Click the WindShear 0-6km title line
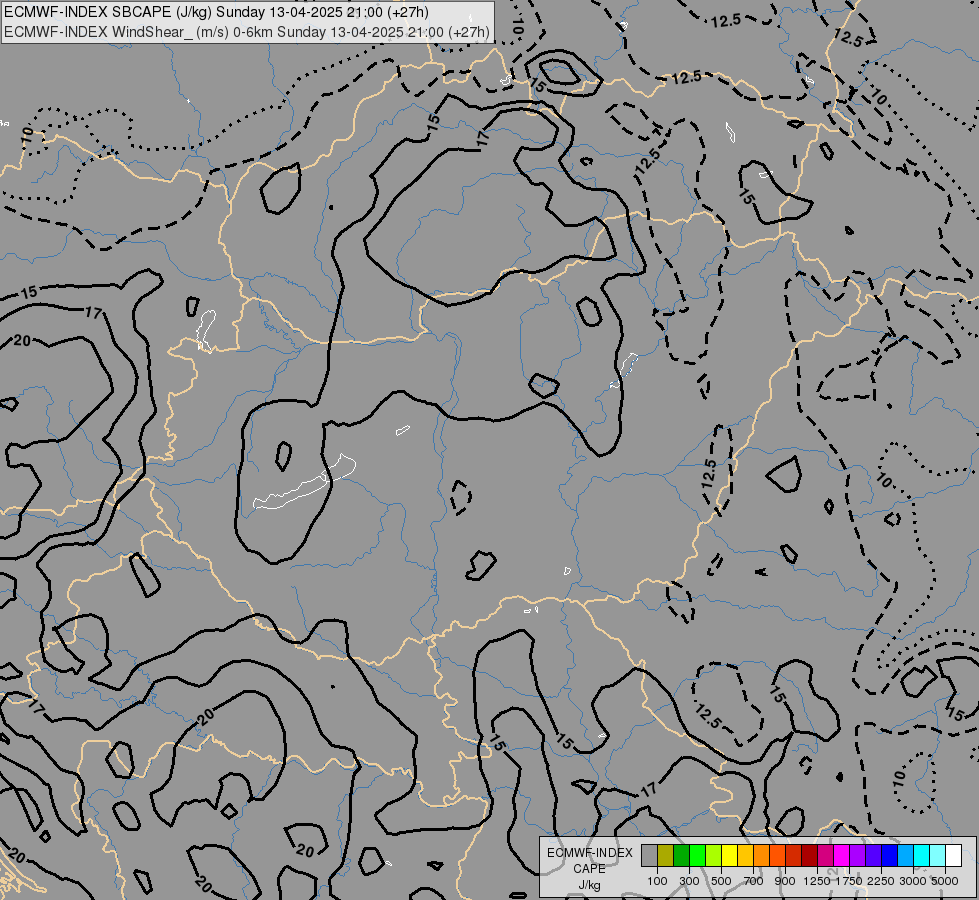This screenshot has width=979, height=900. coord(247,32)
